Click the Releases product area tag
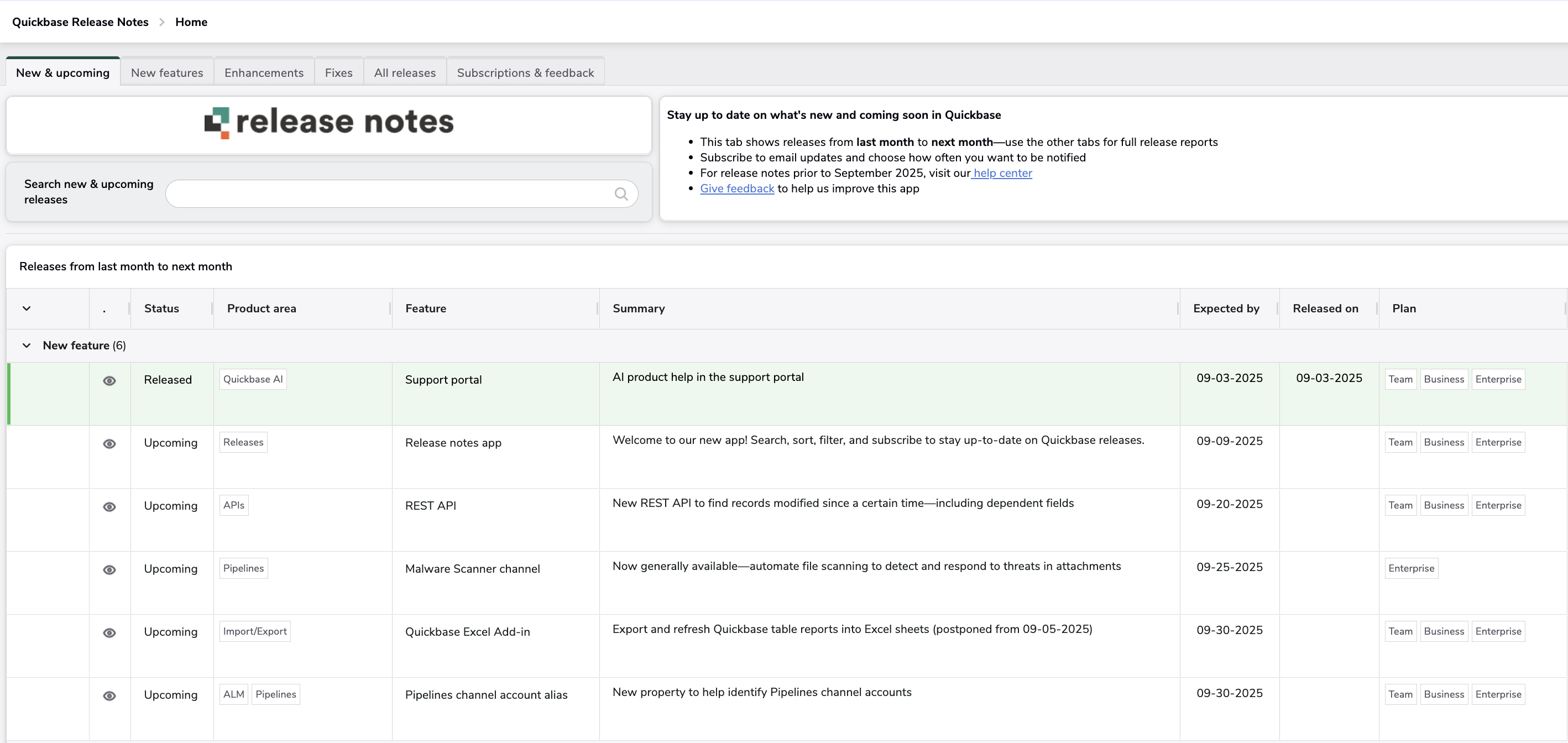 point(243,442)
